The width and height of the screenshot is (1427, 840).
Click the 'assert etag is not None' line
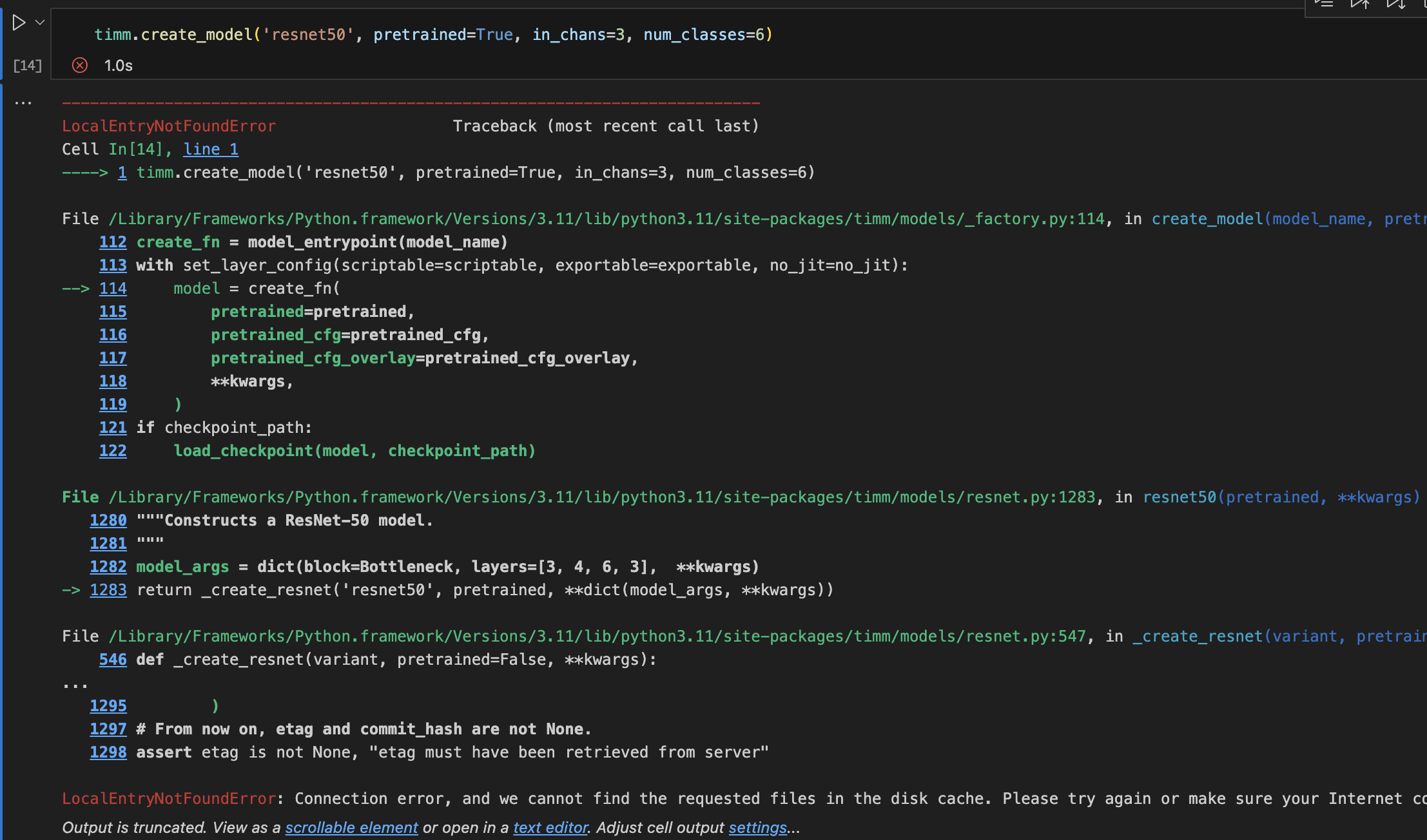[x=452, y=752]
